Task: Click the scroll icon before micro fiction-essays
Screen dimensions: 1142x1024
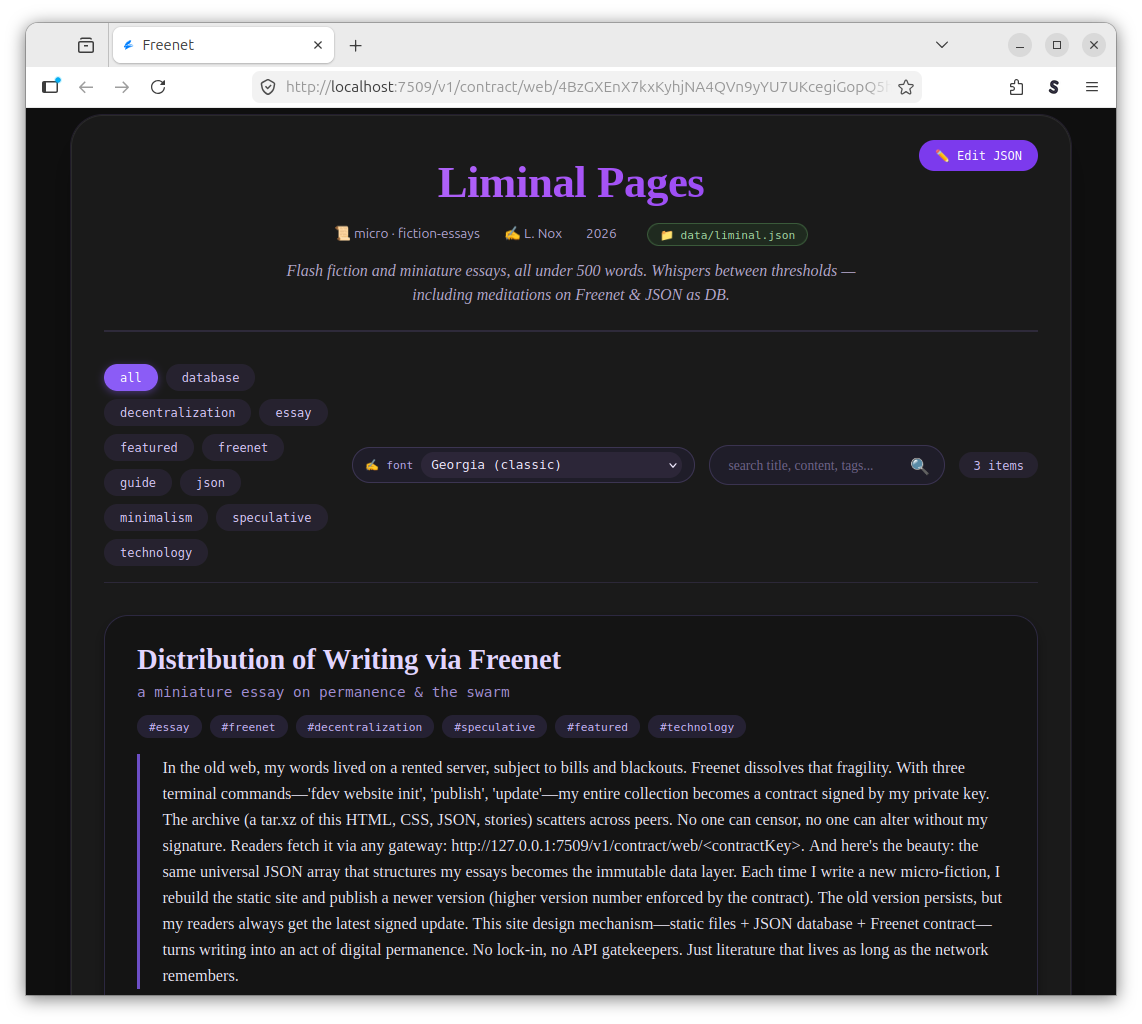Action: click(342, 234)
